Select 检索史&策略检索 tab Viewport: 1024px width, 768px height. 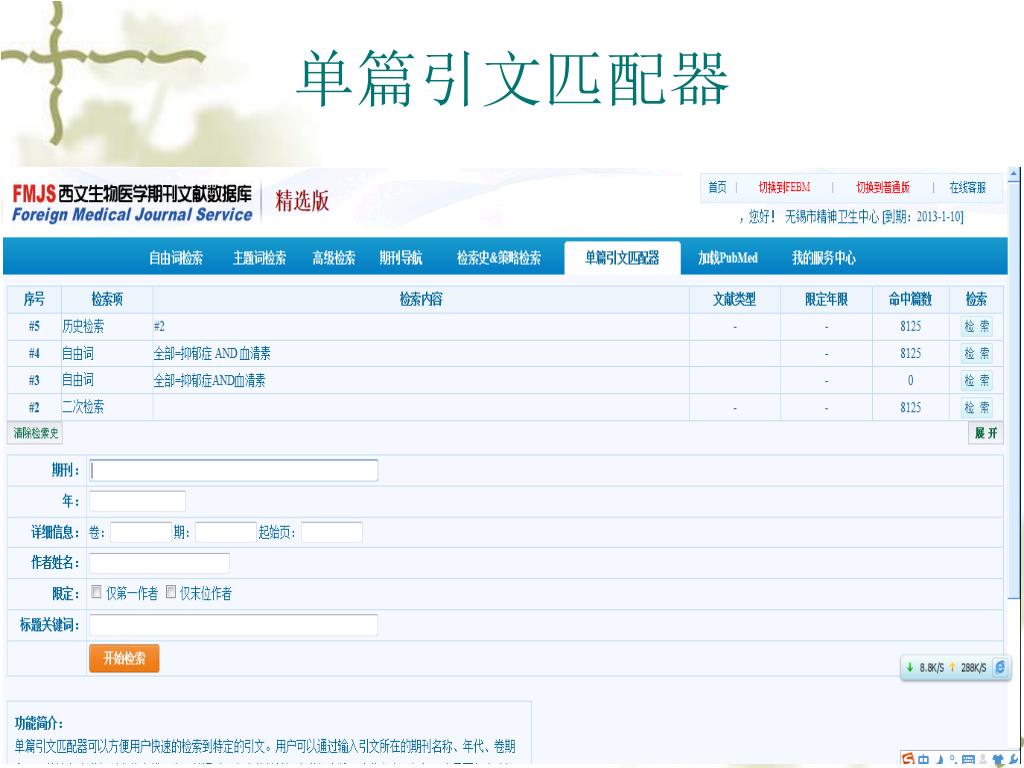(x=499, y=258)
